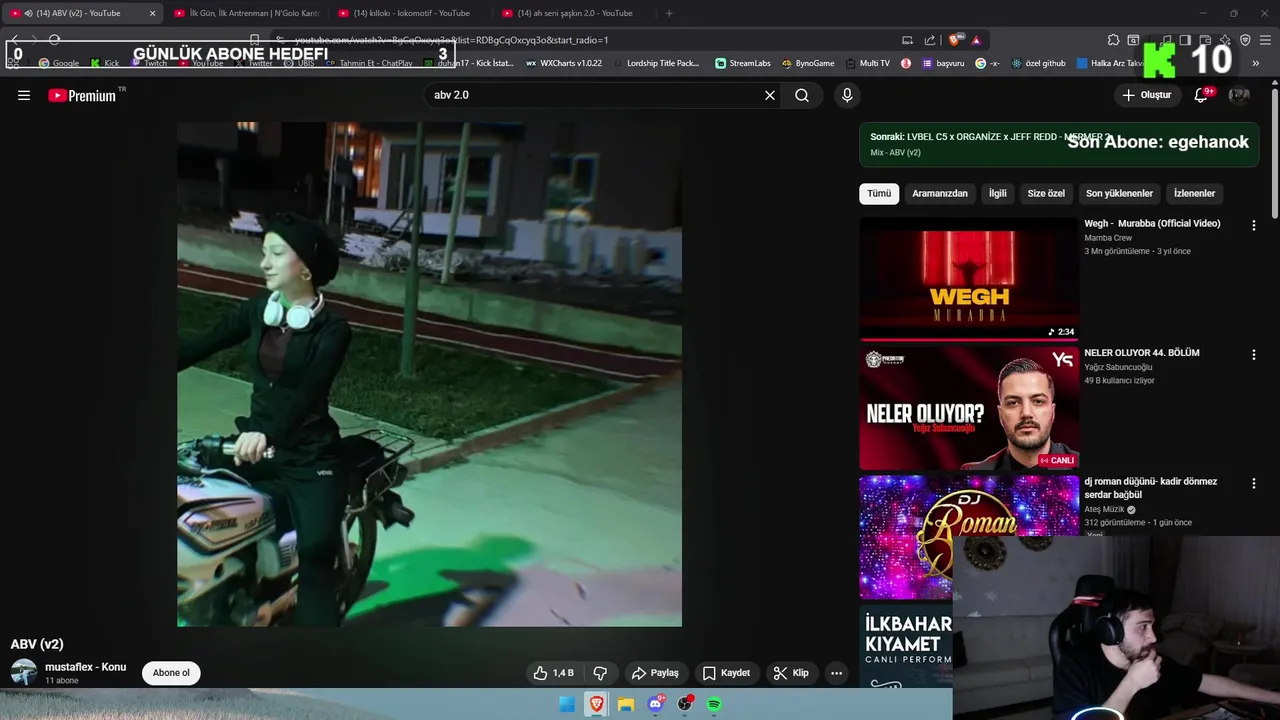Click the Ateş Müzik channel name
Image resolution: width=1280 pixels, height=720 pixels.
(1104, 509)
